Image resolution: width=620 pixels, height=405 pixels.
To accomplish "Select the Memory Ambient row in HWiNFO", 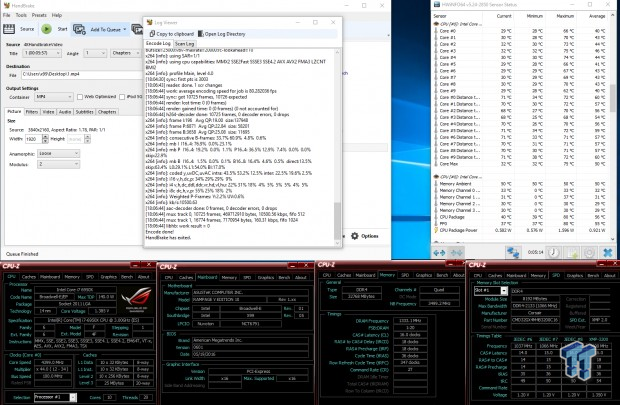I will (x=522, y=184).
